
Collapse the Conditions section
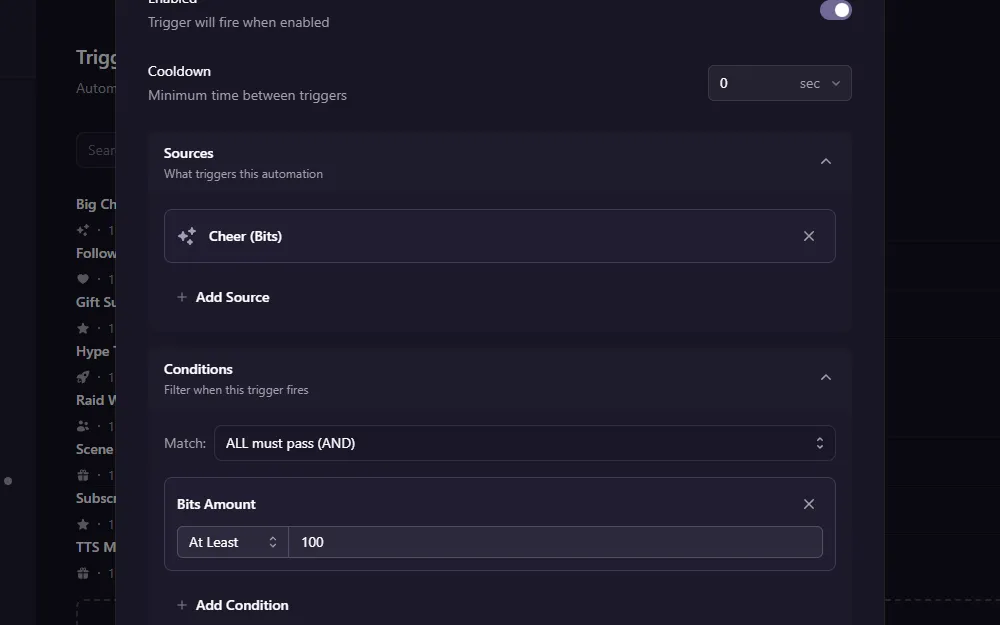[826, 377]
